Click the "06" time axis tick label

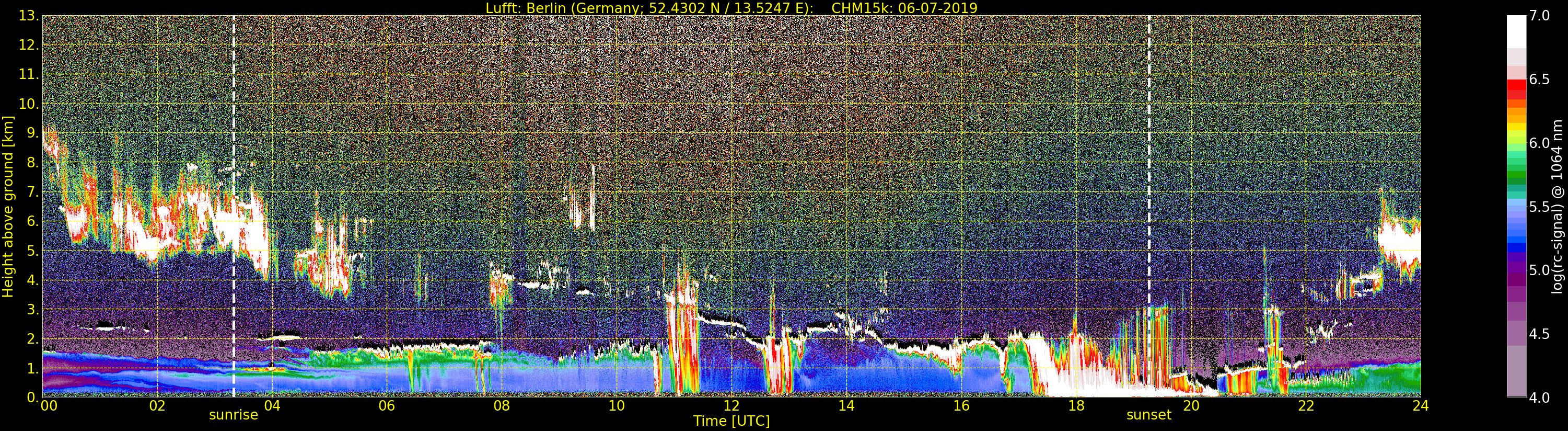point(387,406)
